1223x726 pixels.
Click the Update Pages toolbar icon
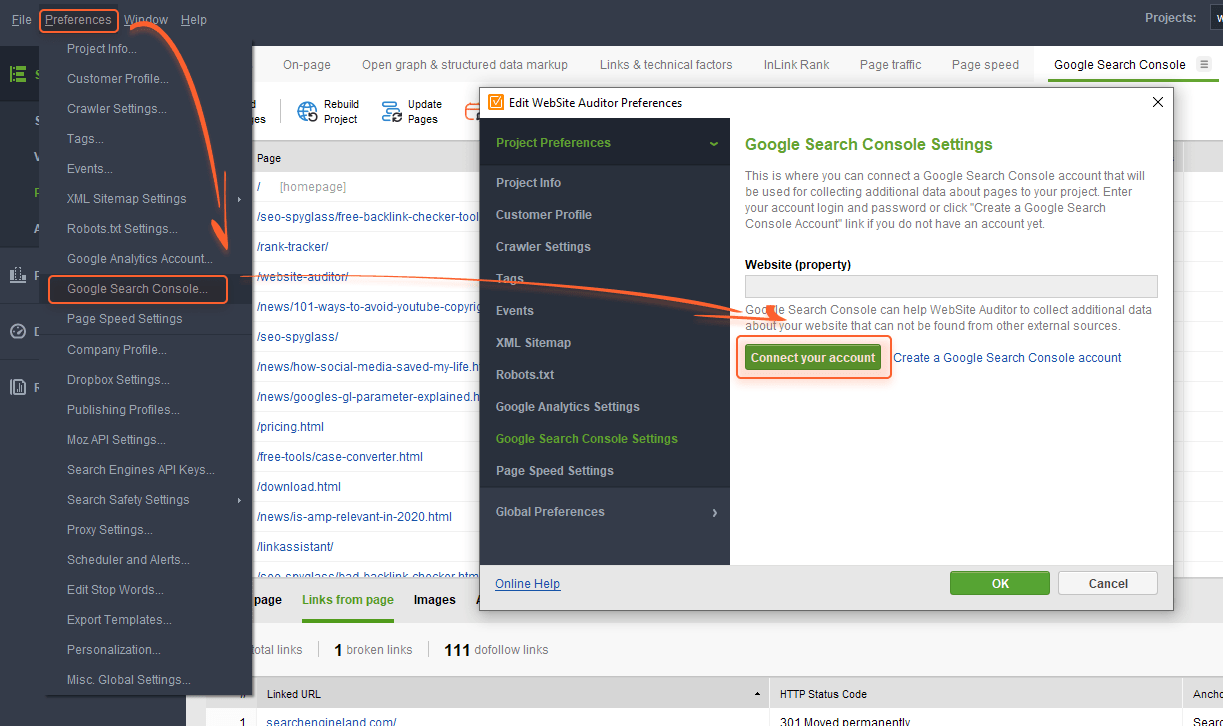click(392, 111)
